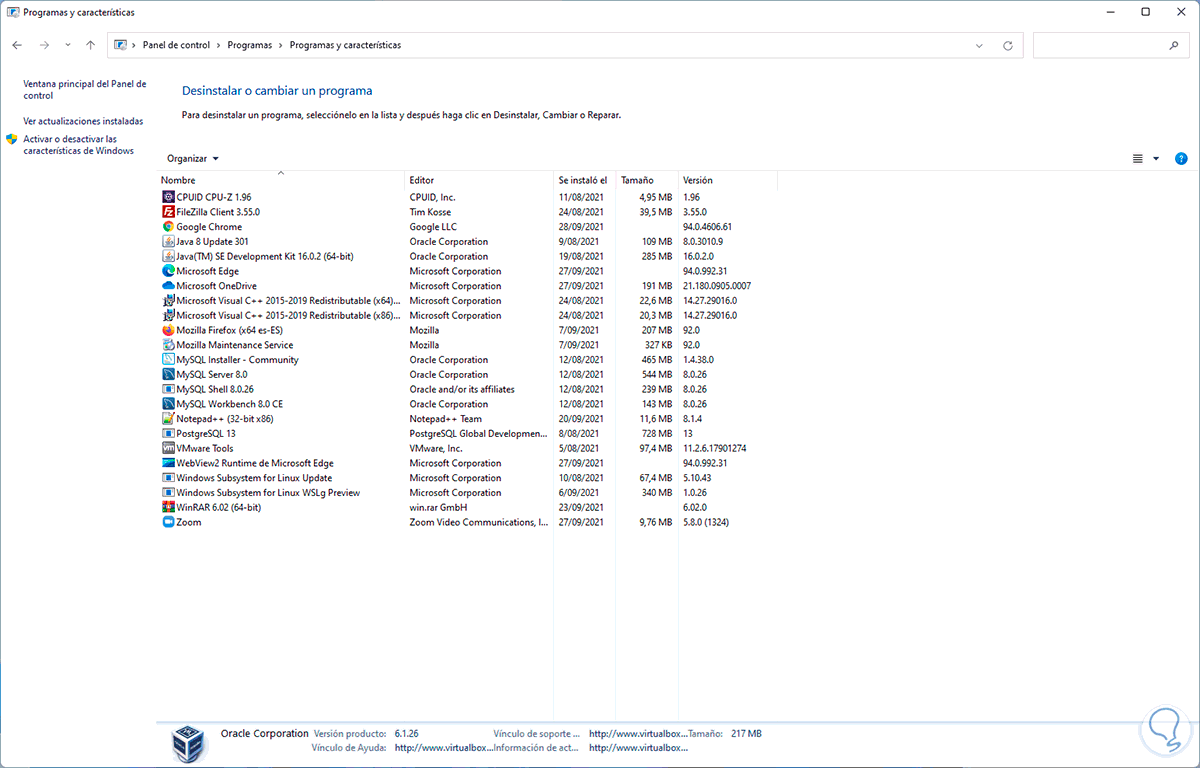Open the help question mark icon

tap(1181, 159)
